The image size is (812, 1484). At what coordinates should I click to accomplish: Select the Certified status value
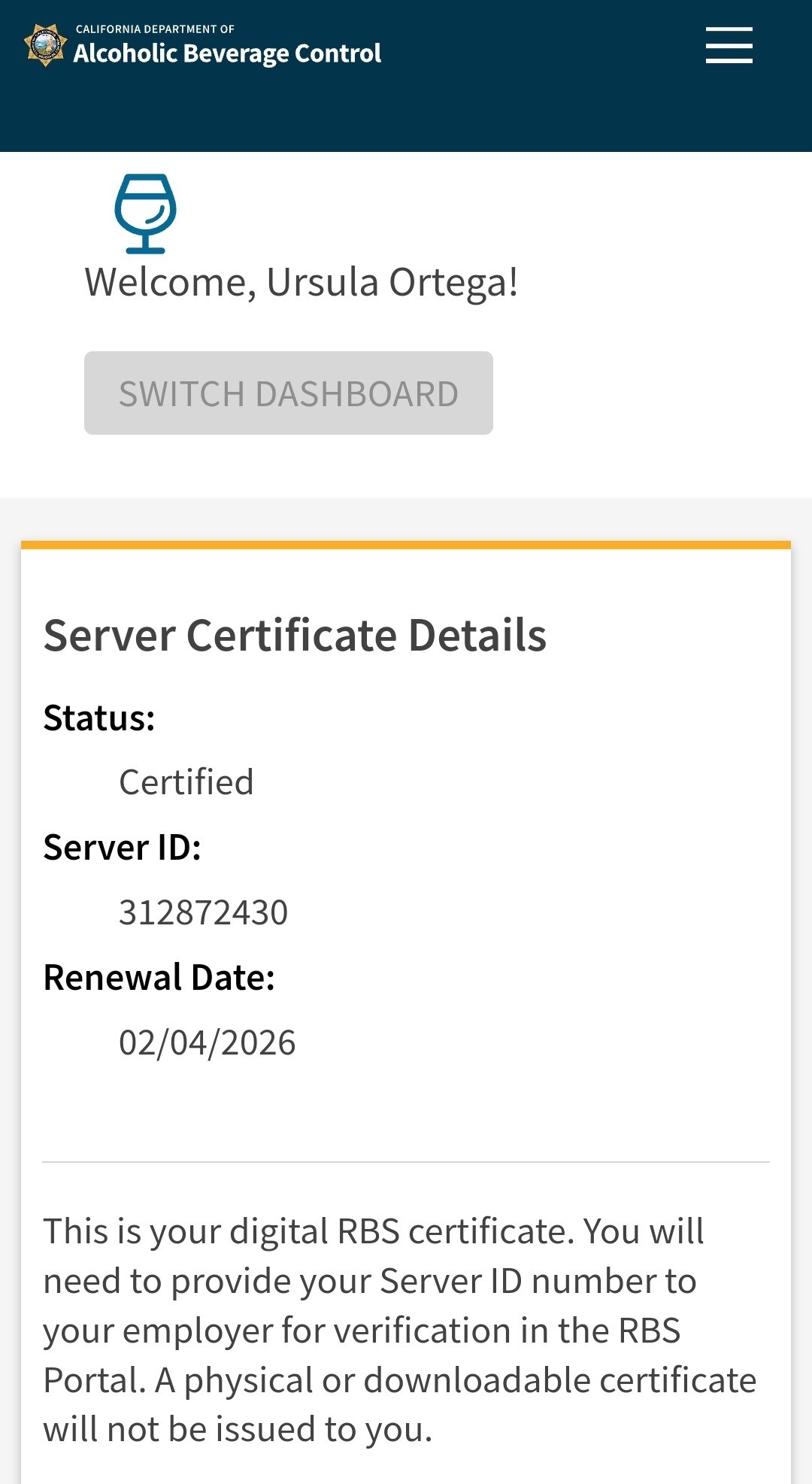click(186, 782)
